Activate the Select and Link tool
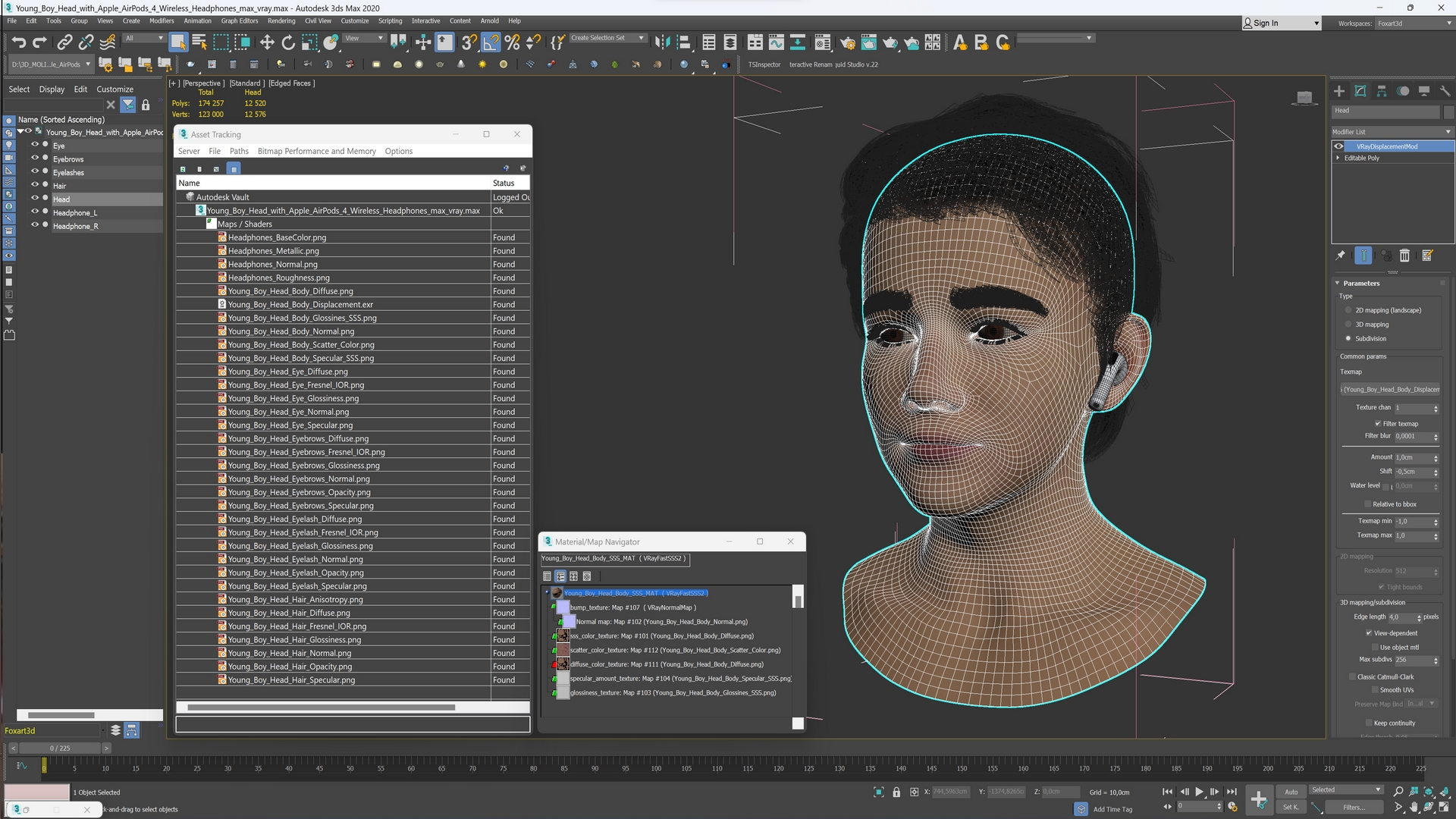Screen dimensions: 1456x819 pos(65,42)
